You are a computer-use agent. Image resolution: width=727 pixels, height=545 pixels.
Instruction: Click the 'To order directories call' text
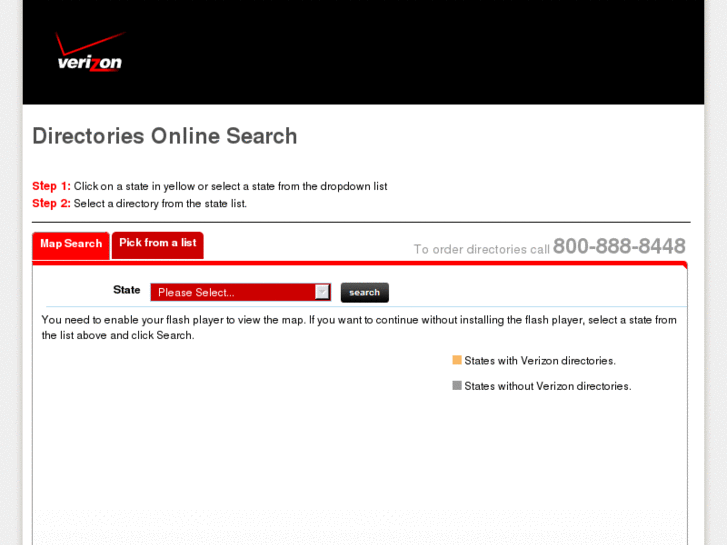tap(481, 250)
